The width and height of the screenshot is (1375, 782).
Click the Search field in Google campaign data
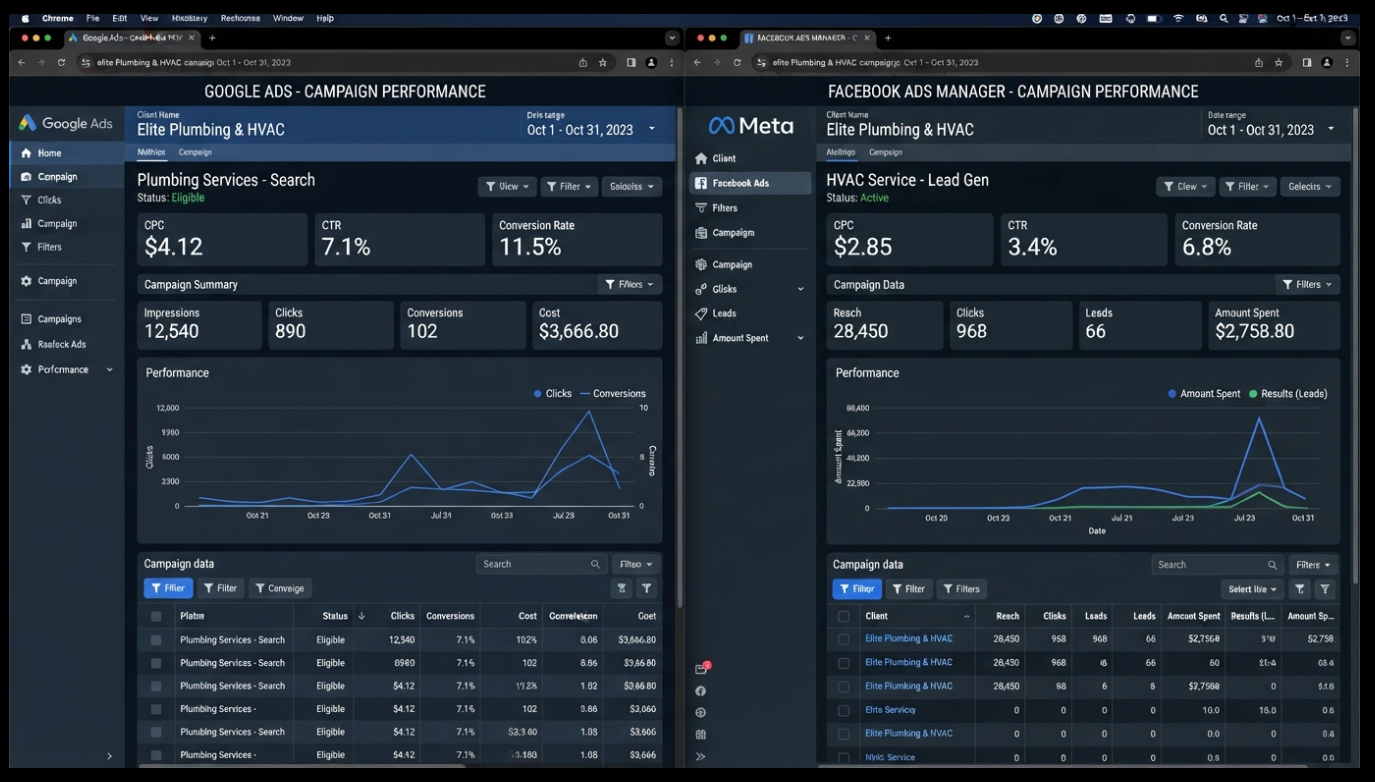coord(541,564)
